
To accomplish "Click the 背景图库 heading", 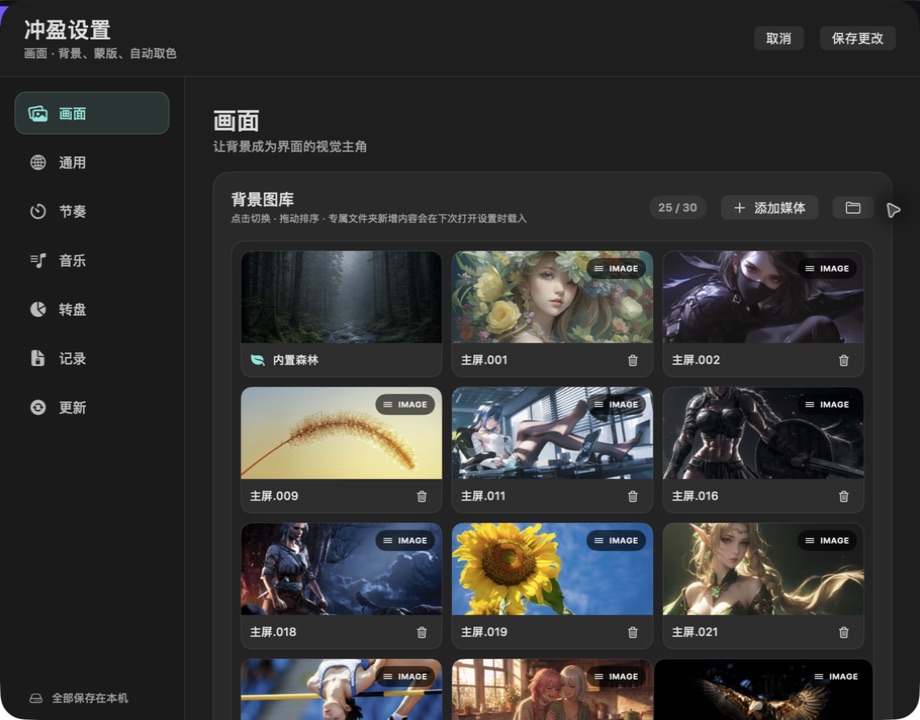I will coord(262,200).
